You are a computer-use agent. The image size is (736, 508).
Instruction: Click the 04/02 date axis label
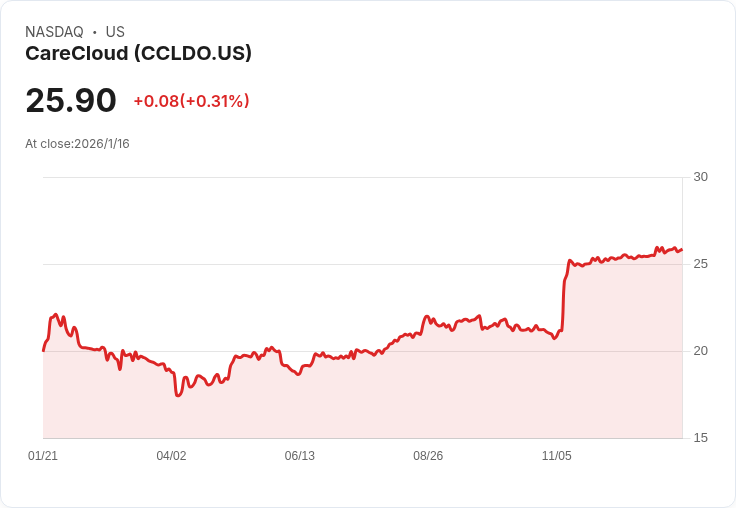[171, 456]
